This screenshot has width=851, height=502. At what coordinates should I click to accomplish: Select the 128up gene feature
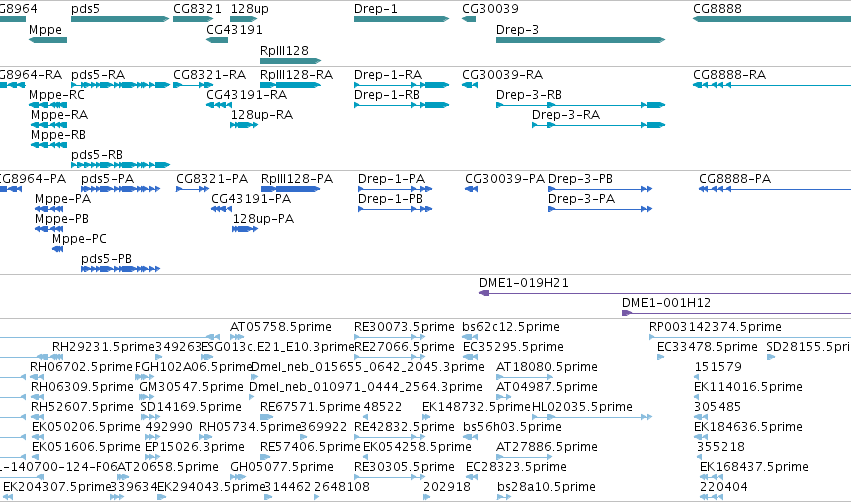click(244, 19)
